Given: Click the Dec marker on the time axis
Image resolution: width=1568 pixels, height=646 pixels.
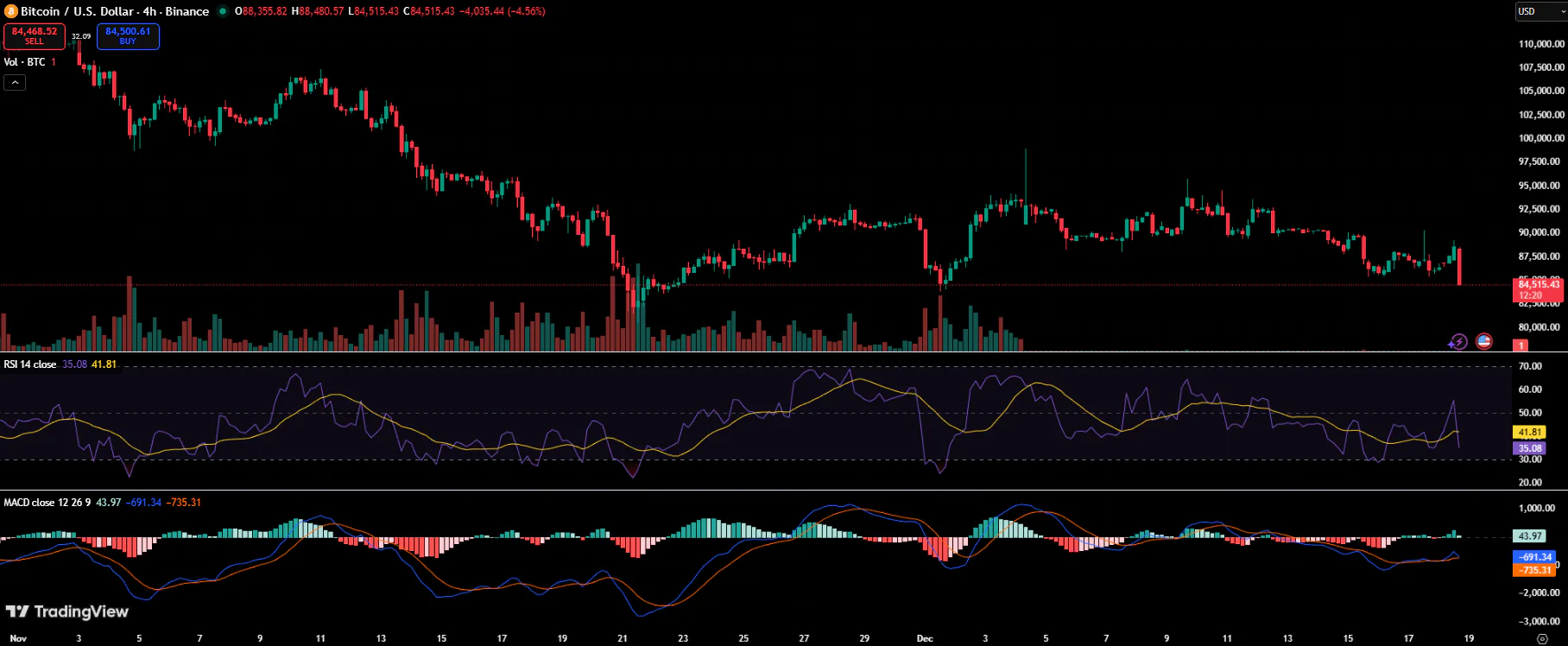Looking at the screenshot, I should [x=925, y=638].
